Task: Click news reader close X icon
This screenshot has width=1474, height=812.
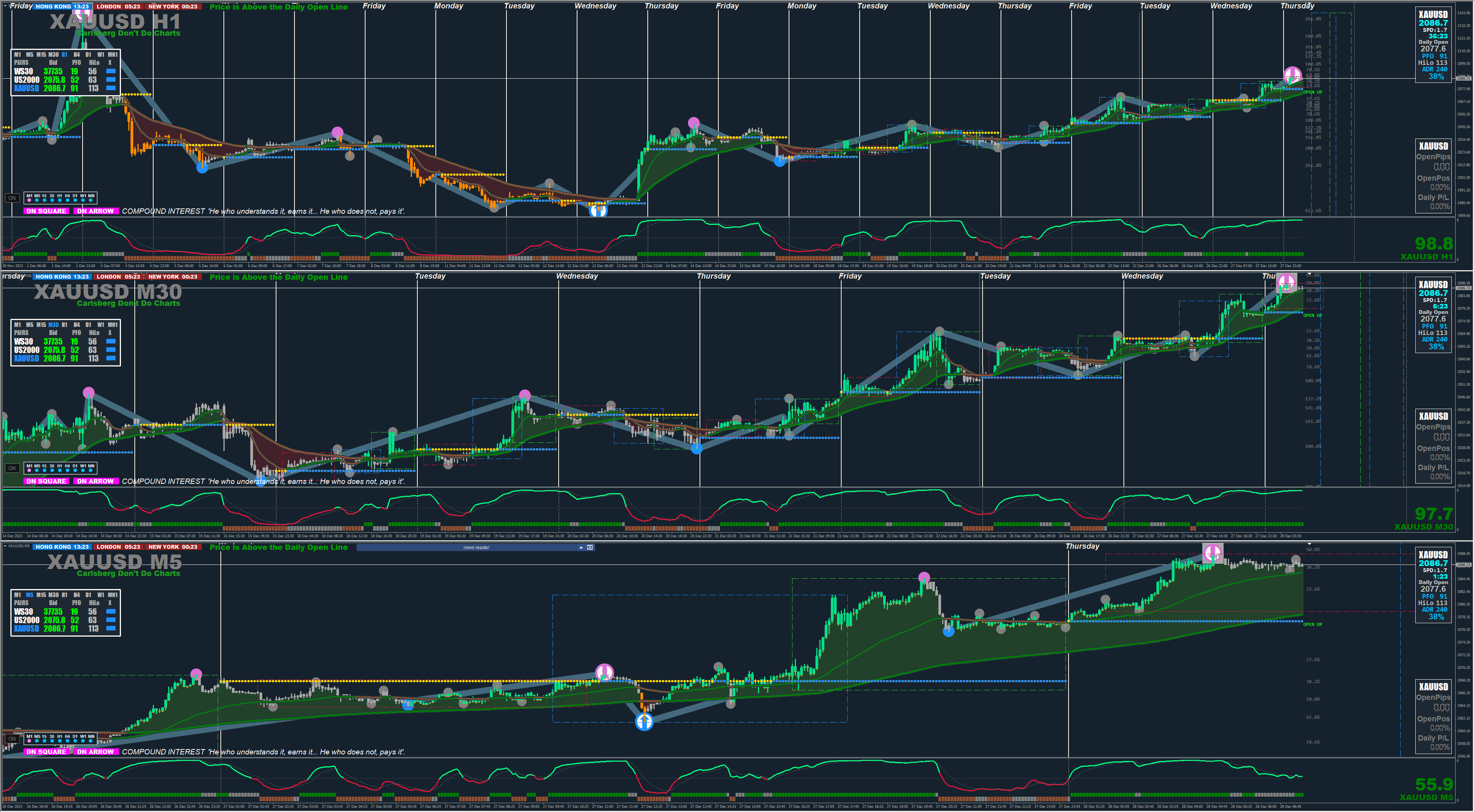Action: (590, 547)
